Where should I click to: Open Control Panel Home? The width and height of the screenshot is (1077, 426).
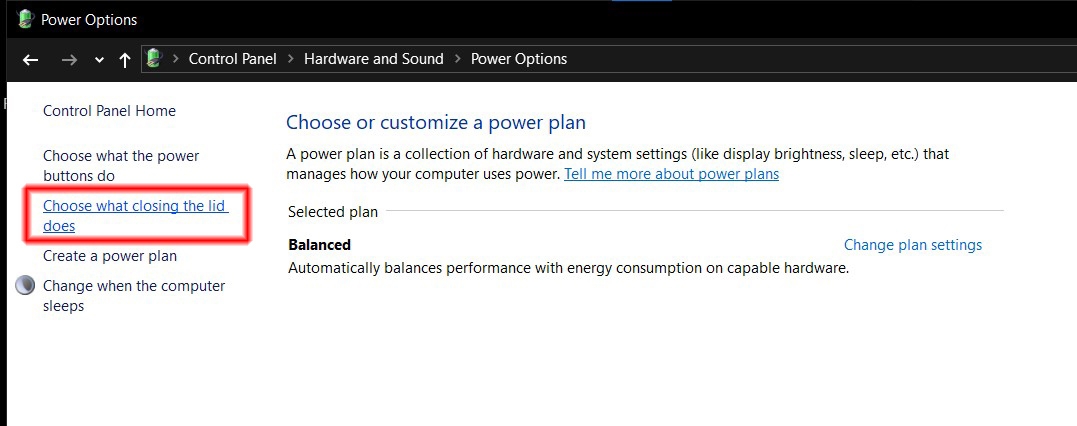pos(109,111)
